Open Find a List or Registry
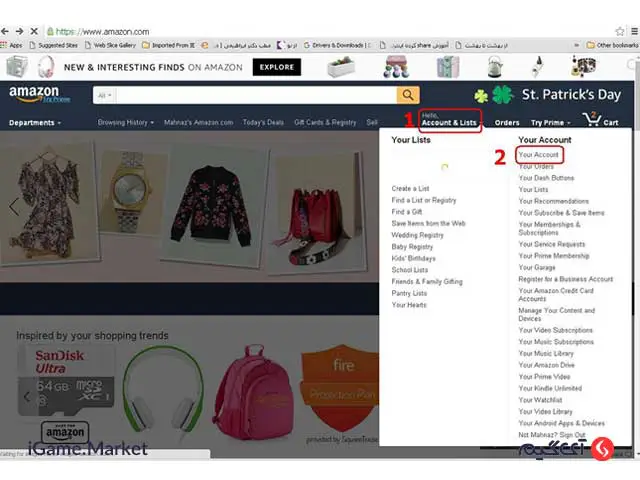640x480 pixels. pyautogui.click(x=424, y=200)
